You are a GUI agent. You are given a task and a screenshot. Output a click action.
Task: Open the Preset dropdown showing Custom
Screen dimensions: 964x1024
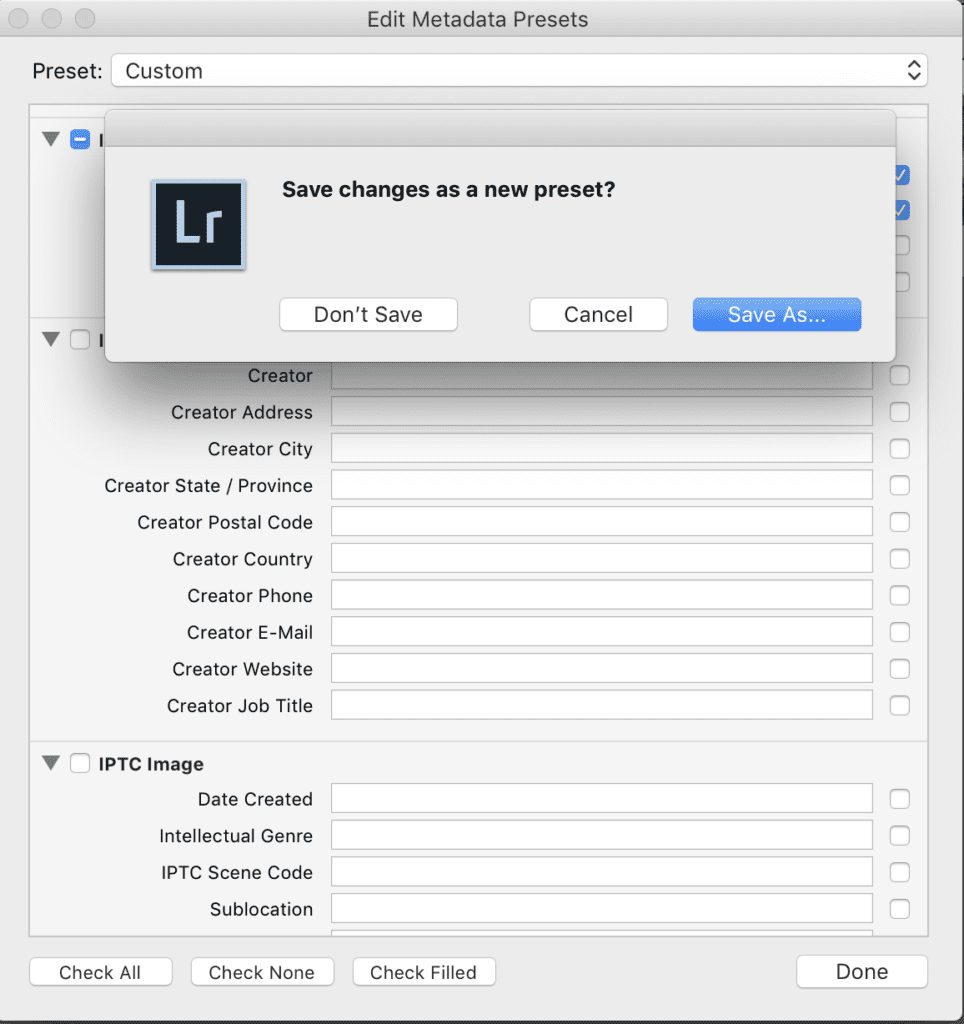(518, 70)
